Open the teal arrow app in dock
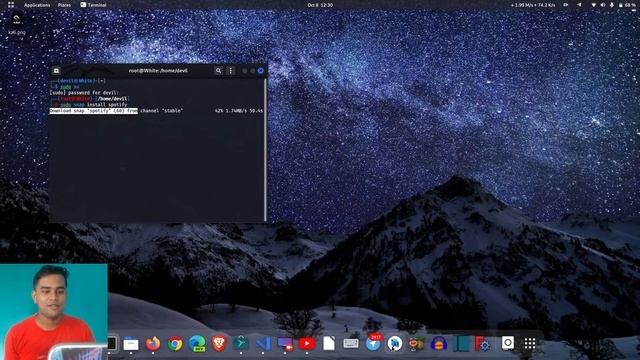Image resolution: width=640 pixels, height=360 pixels. (241, 344)
